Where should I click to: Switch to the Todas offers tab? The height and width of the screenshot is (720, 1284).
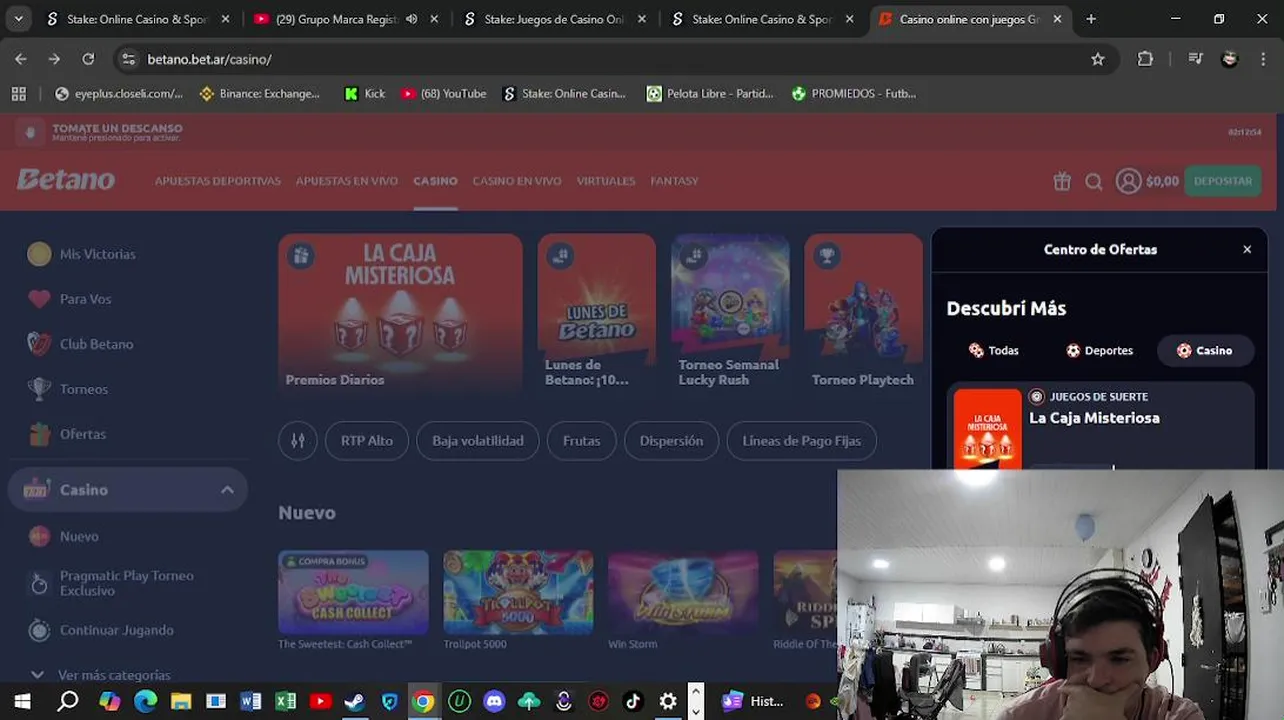pos(993,350)
